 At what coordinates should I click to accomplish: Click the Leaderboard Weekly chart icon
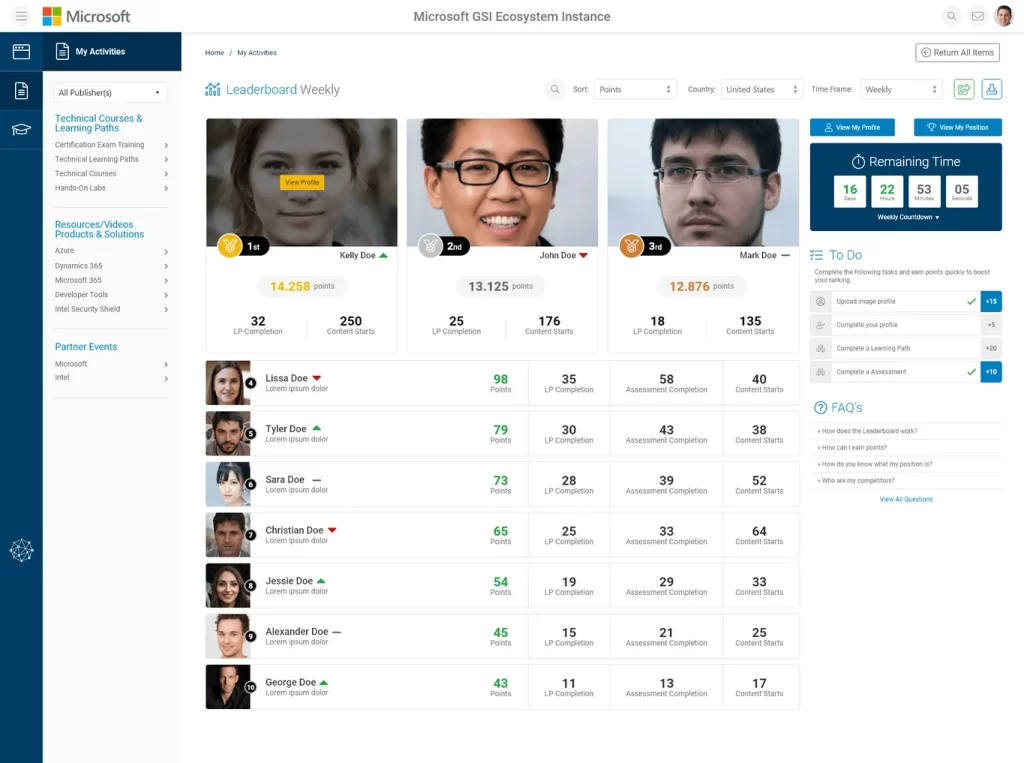(212, 89)
